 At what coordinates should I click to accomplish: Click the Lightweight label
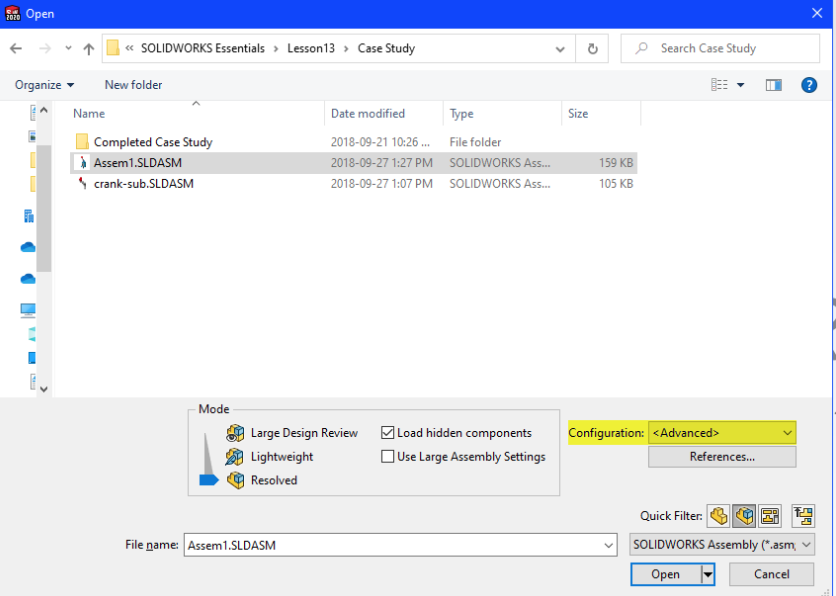coord(282,457)
